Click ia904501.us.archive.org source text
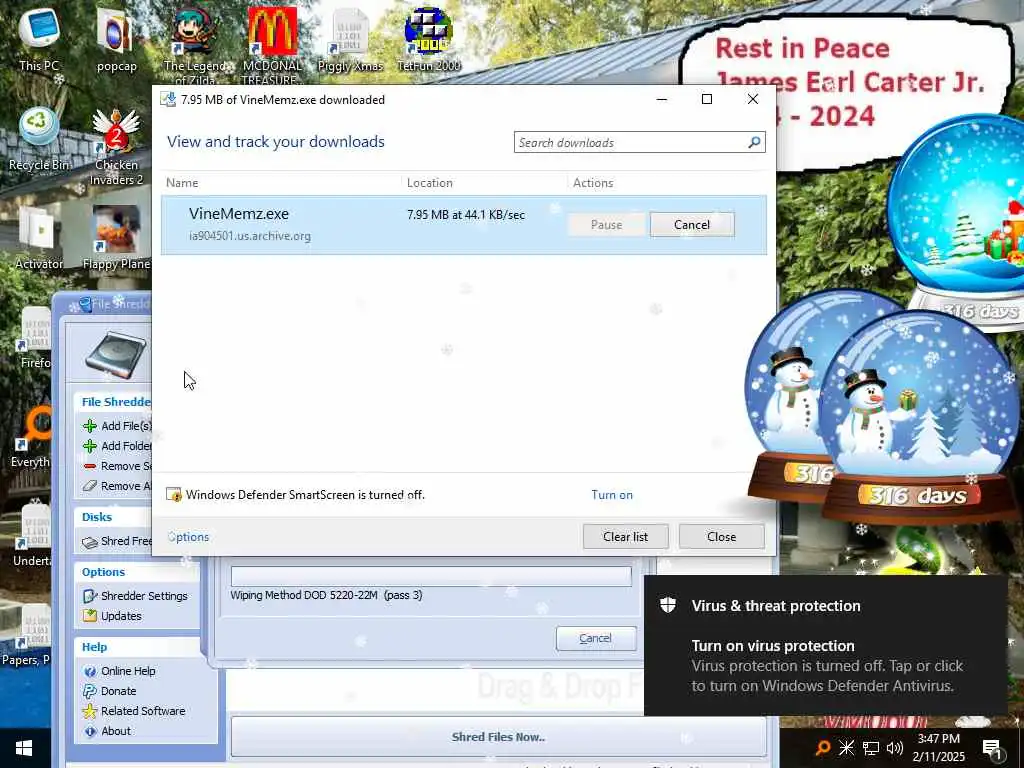The width and height of the screenshot is (1024, 768). pos(249,236)
